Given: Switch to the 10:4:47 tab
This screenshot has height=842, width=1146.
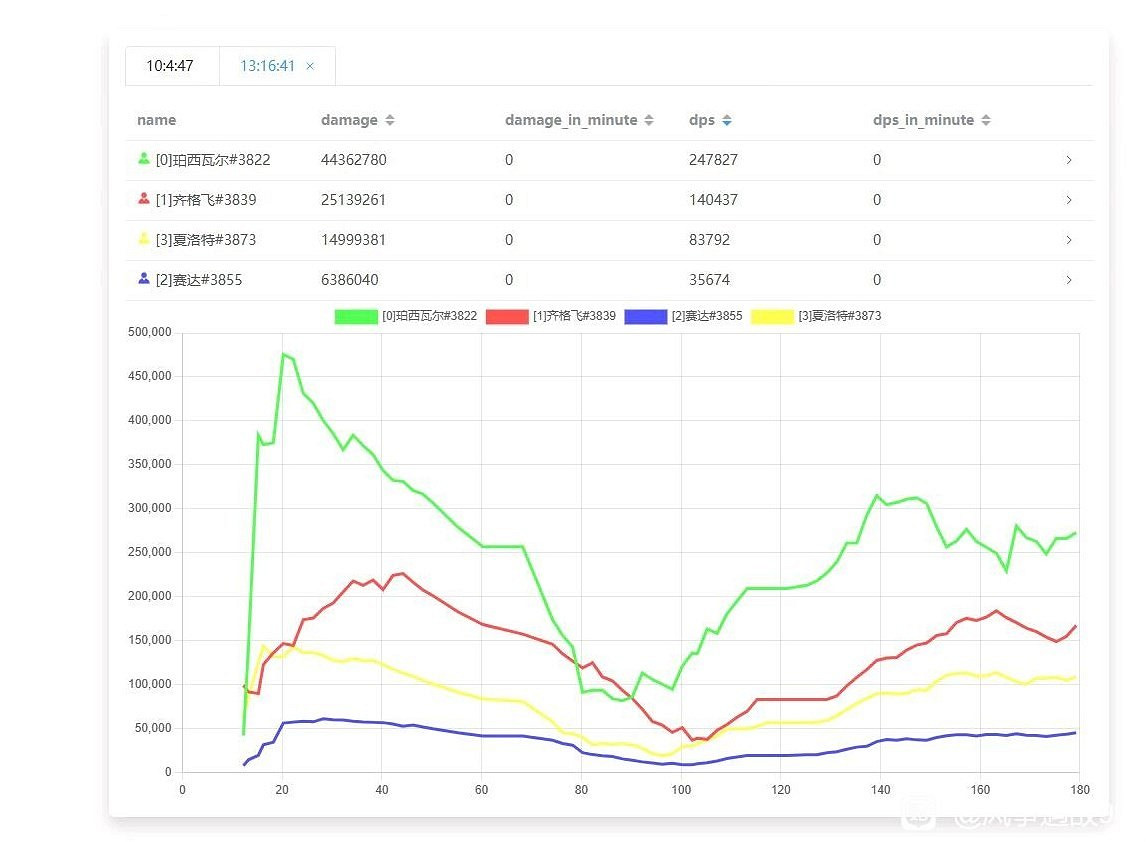Looking at the screenshot, I should [x=170, y=66].
